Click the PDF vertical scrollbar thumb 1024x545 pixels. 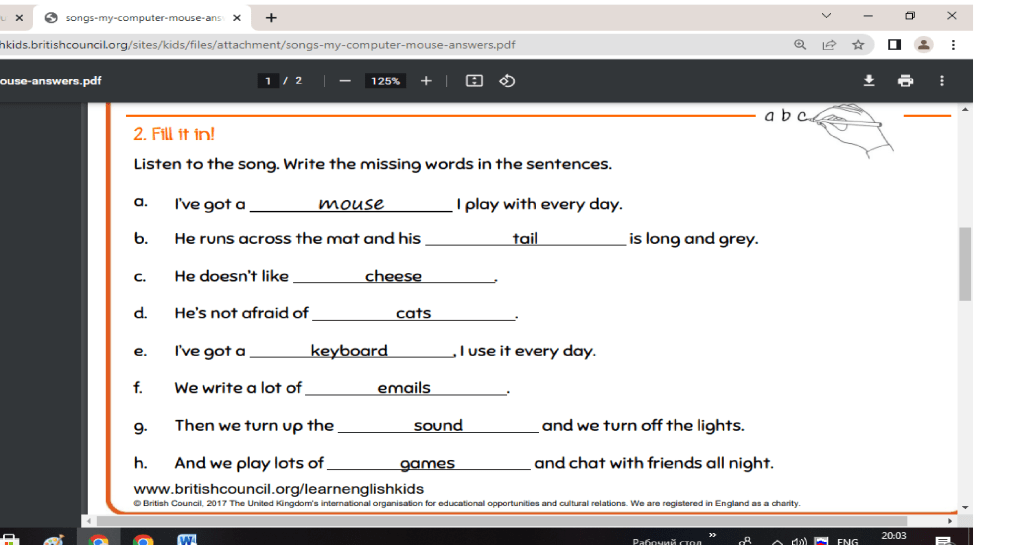coord(965,263)
